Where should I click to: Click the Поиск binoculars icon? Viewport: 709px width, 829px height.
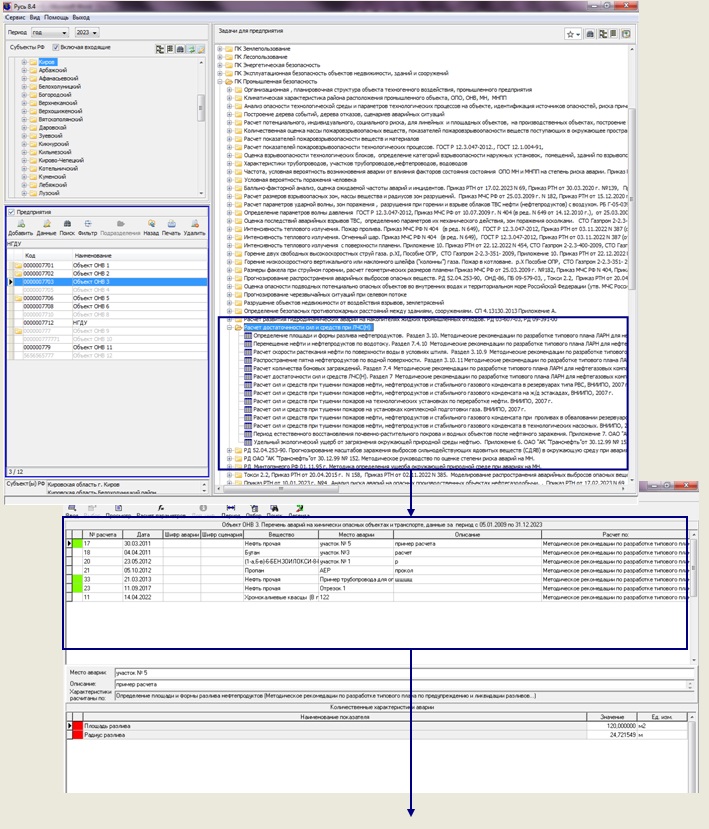65,223
